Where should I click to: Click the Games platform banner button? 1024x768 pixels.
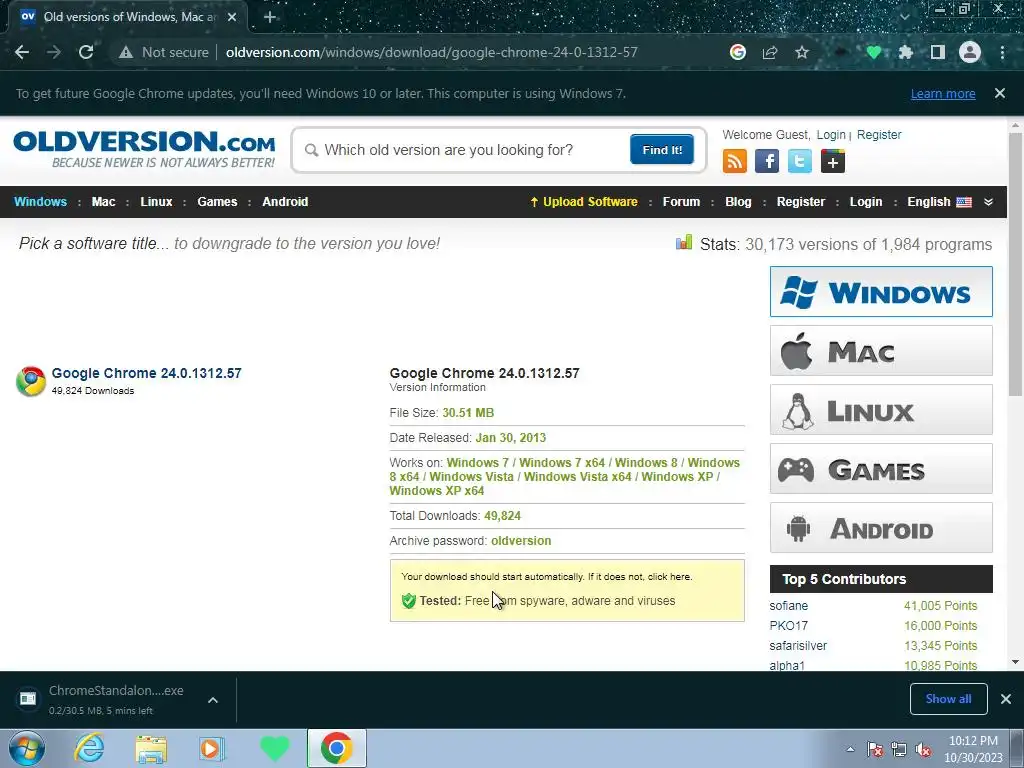tap(881, 469)
